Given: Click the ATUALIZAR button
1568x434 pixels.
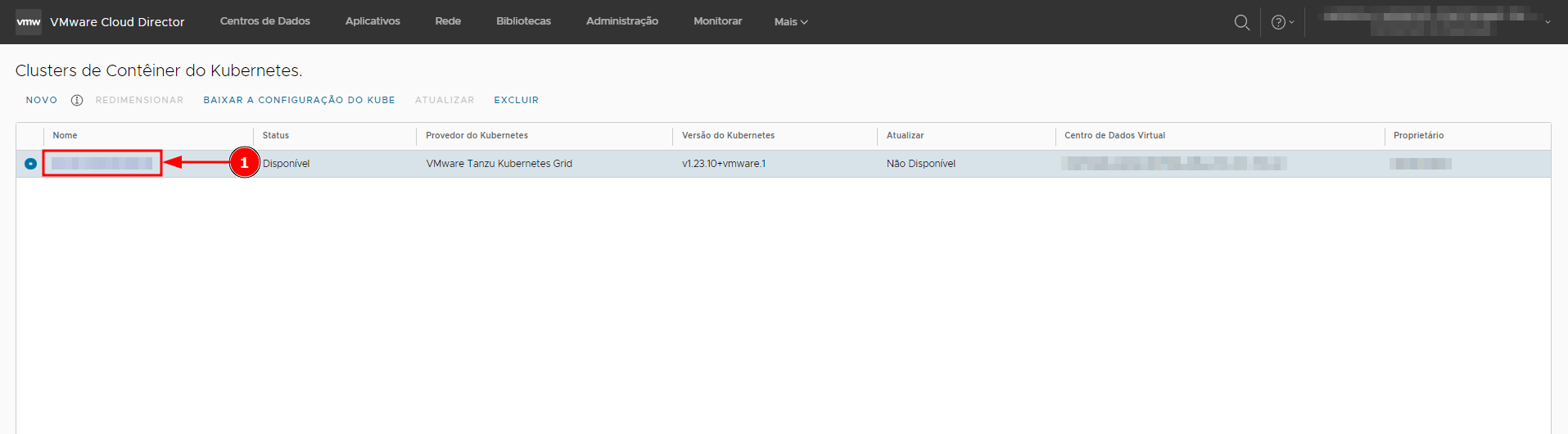Looking at the screenshot, I should coord(445,100).
